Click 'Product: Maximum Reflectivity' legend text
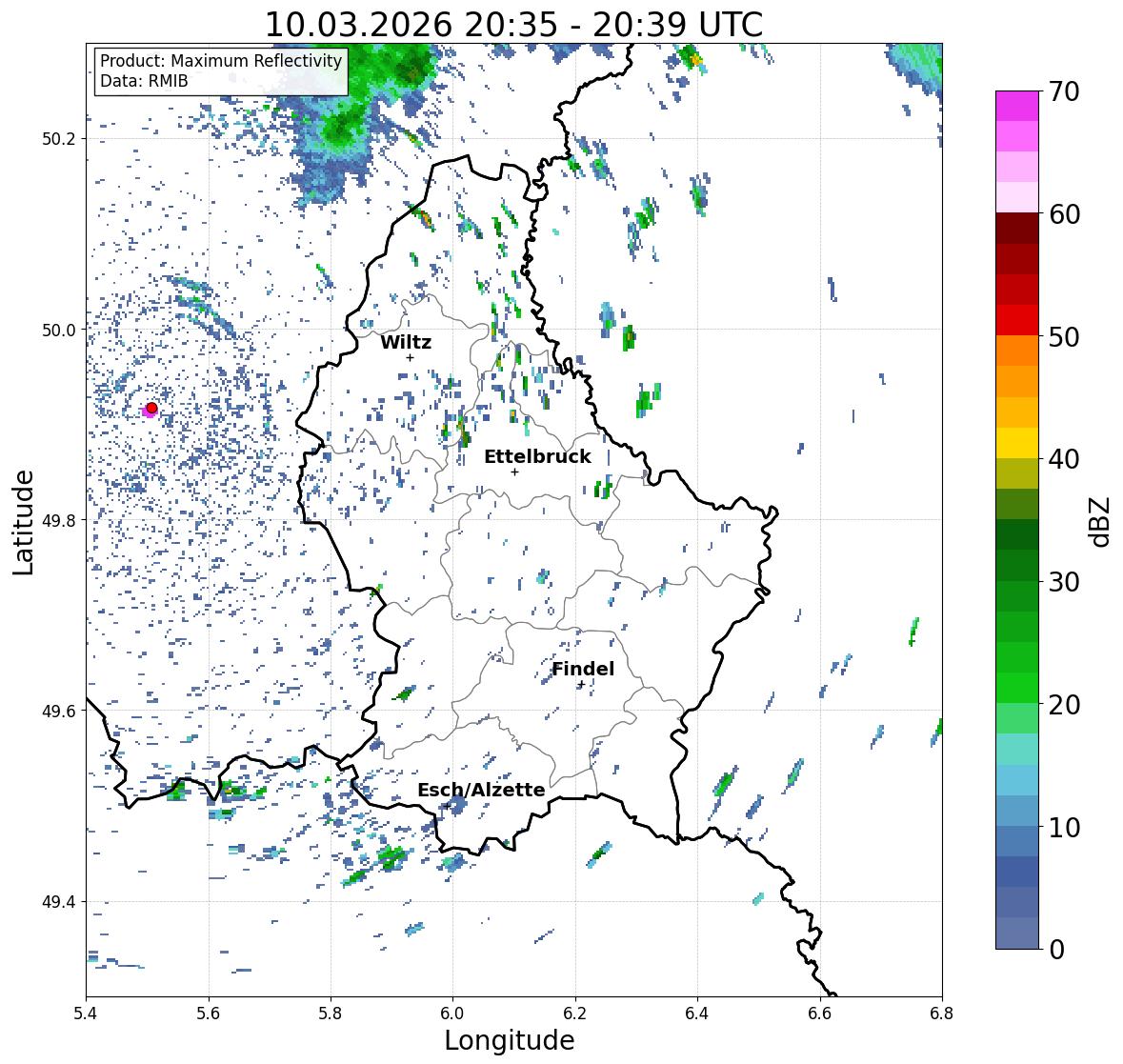1123x1064 pixels. coord(221,61)
